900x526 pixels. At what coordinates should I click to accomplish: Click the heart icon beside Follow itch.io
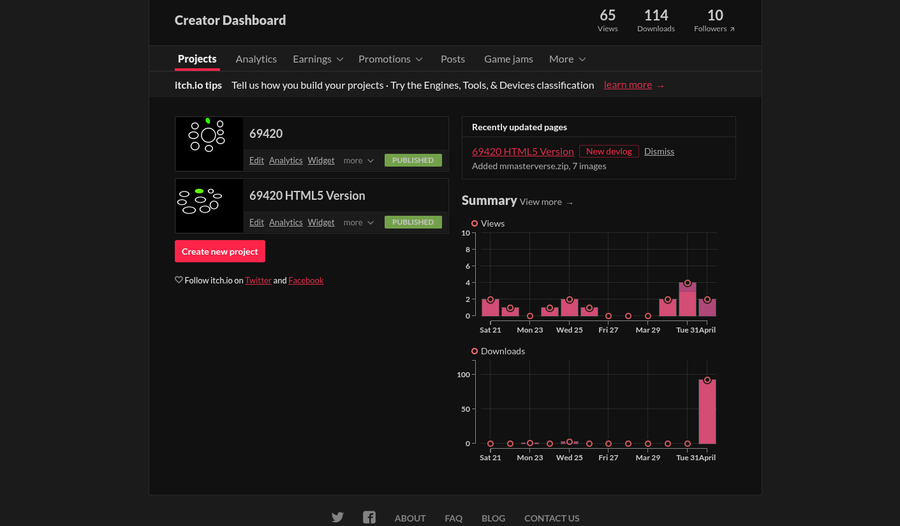pos(179,280)
